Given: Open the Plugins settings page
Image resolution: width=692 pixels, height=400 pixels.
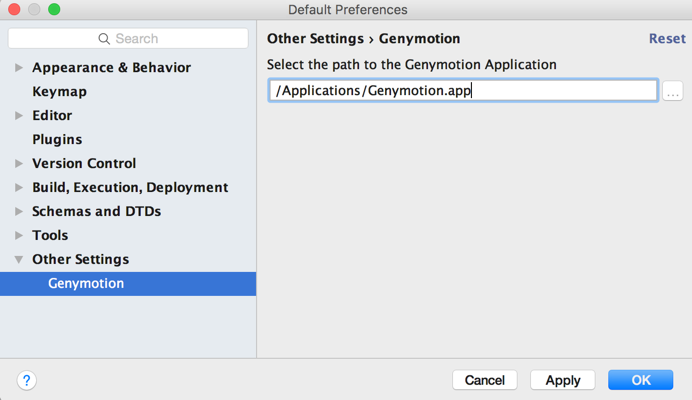Looking at the screenshot, I should pos(57,140).
